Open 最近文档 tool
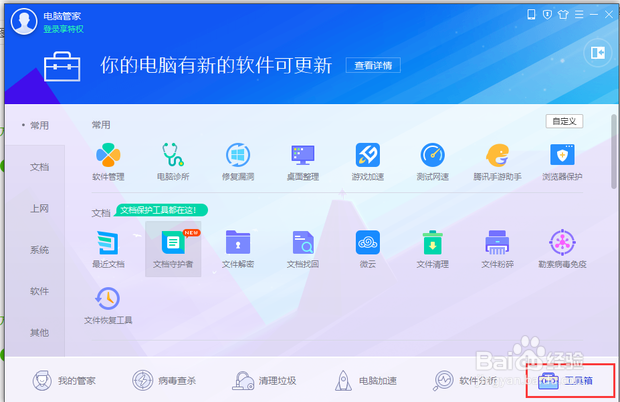This screenshot has width=620, height=402. click(x=108, y=249)
